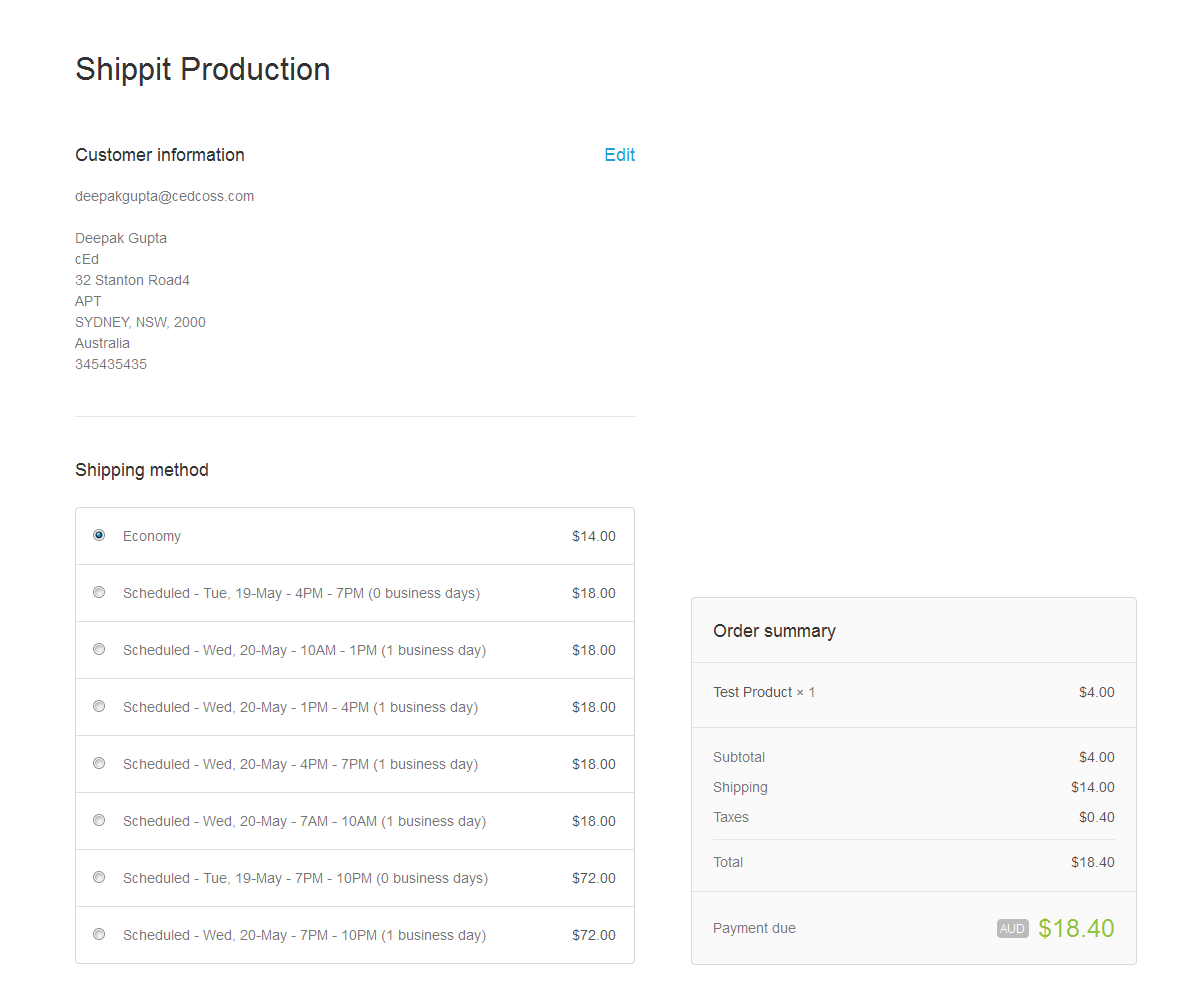Choose the Tue 19-May 4PM-7PM radio button

99,592
